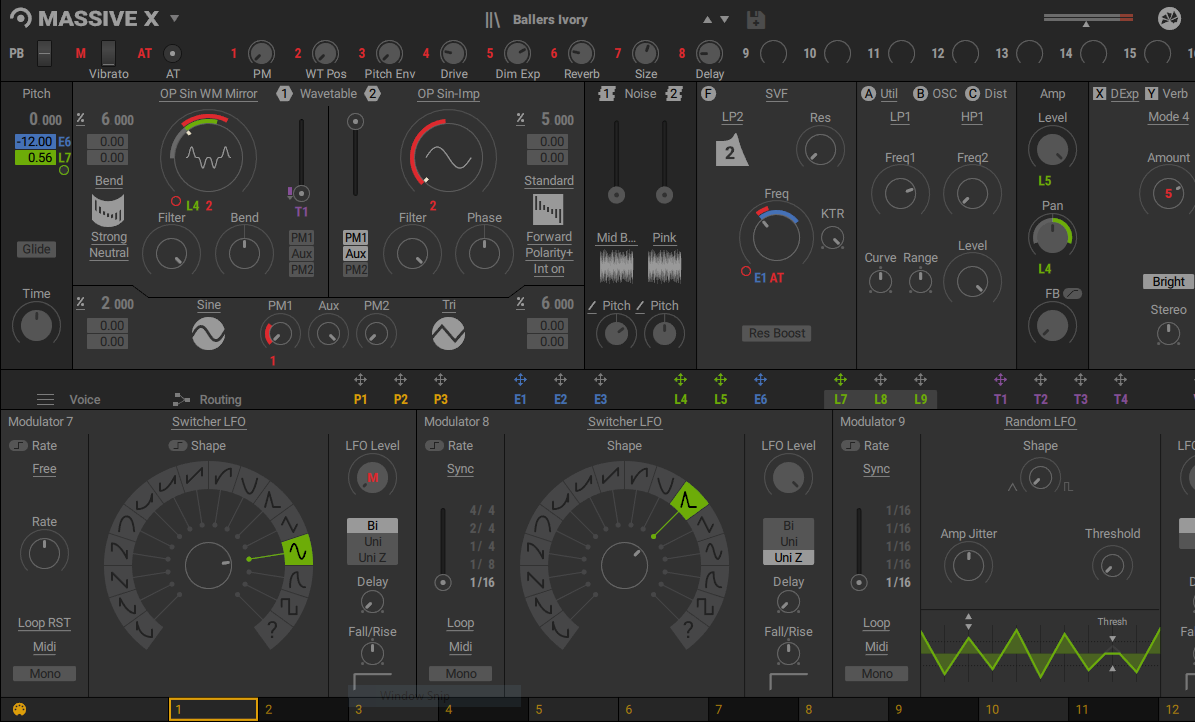The image size is (1195, 722).
Task: Open the P2 performer tab
Action: 400,399
